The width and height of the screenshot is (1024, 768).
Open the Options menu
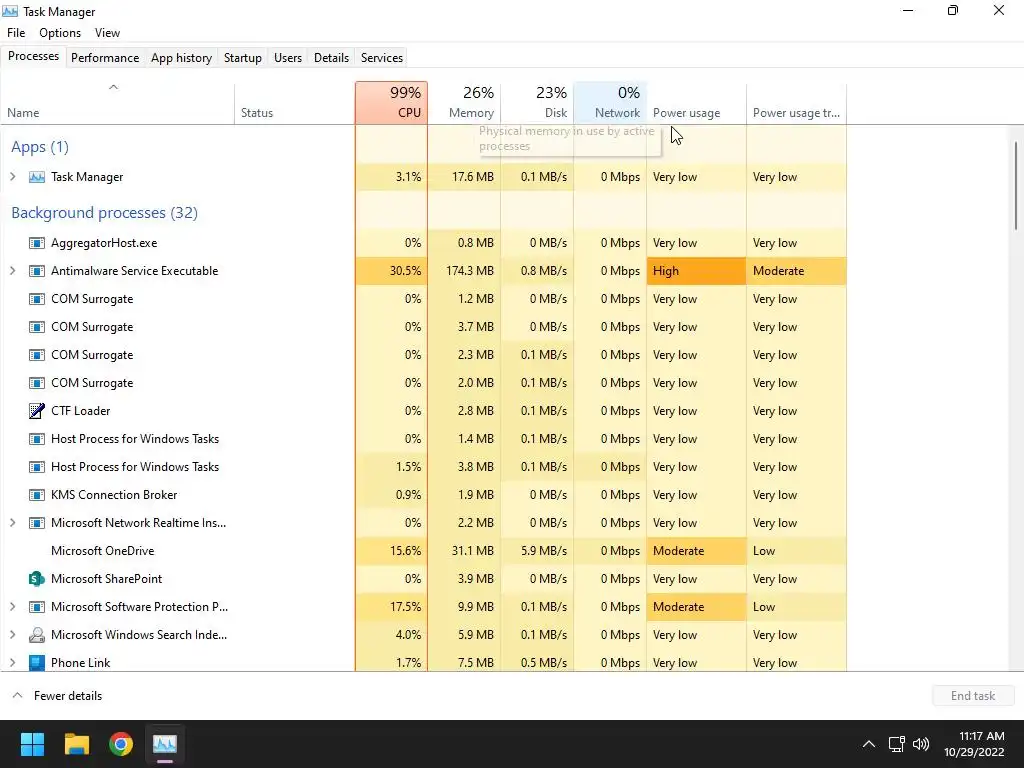click(x=59, y=33)
